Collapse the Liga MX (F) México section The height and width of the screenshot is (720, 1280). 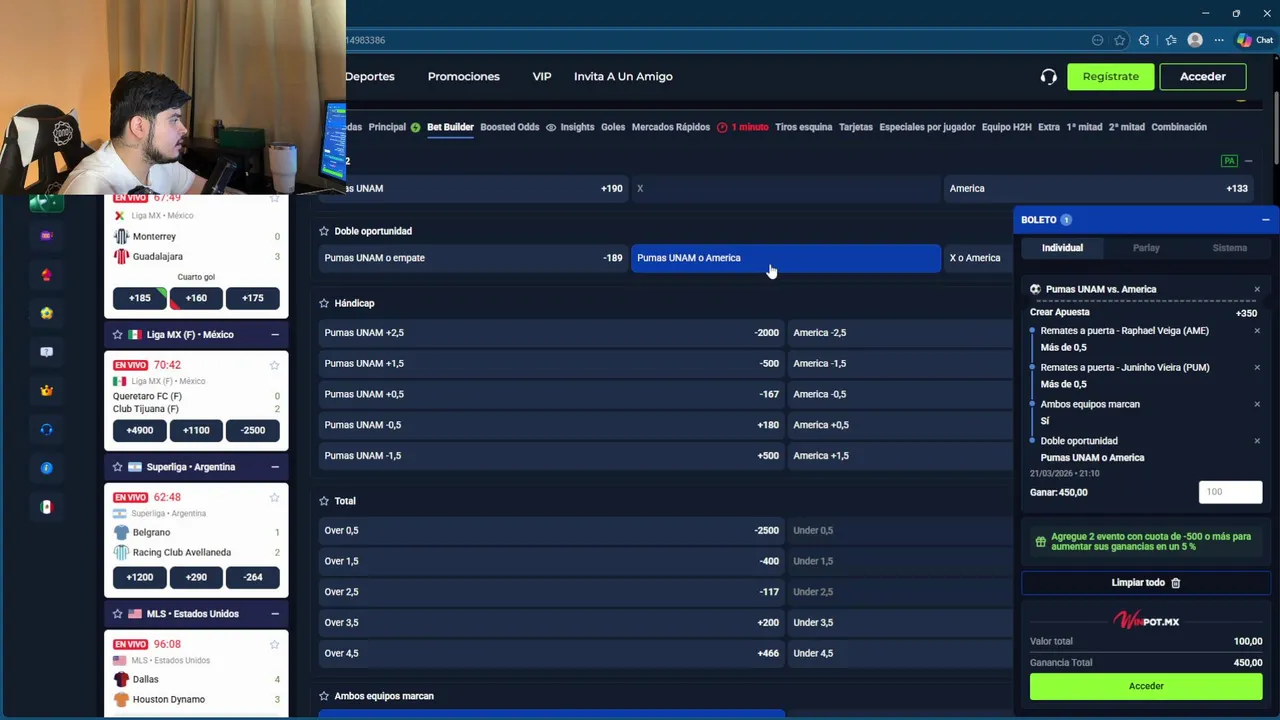[275, 335]
